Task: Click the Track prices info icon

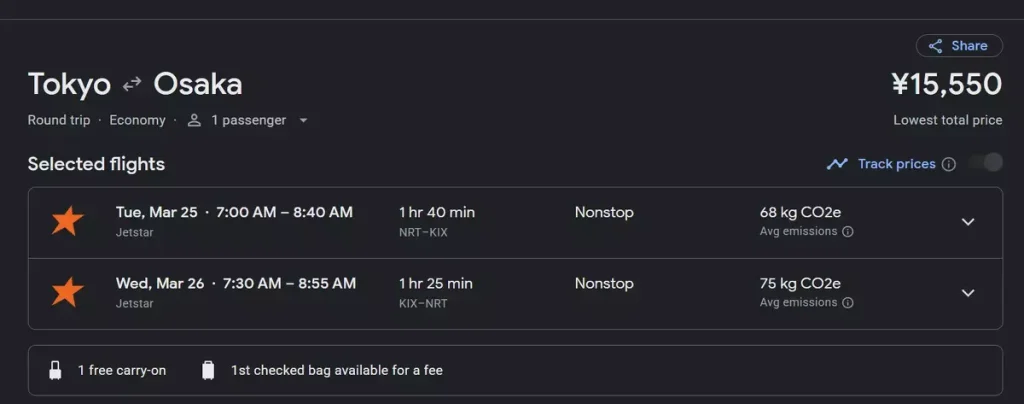Action: 949,164
